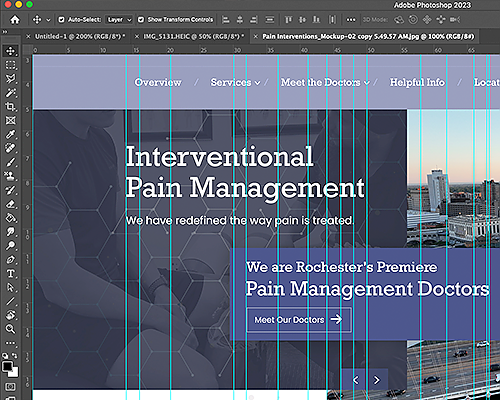Select the Line tool
This screenshot has height=400, width=500.
click(11, 301)
